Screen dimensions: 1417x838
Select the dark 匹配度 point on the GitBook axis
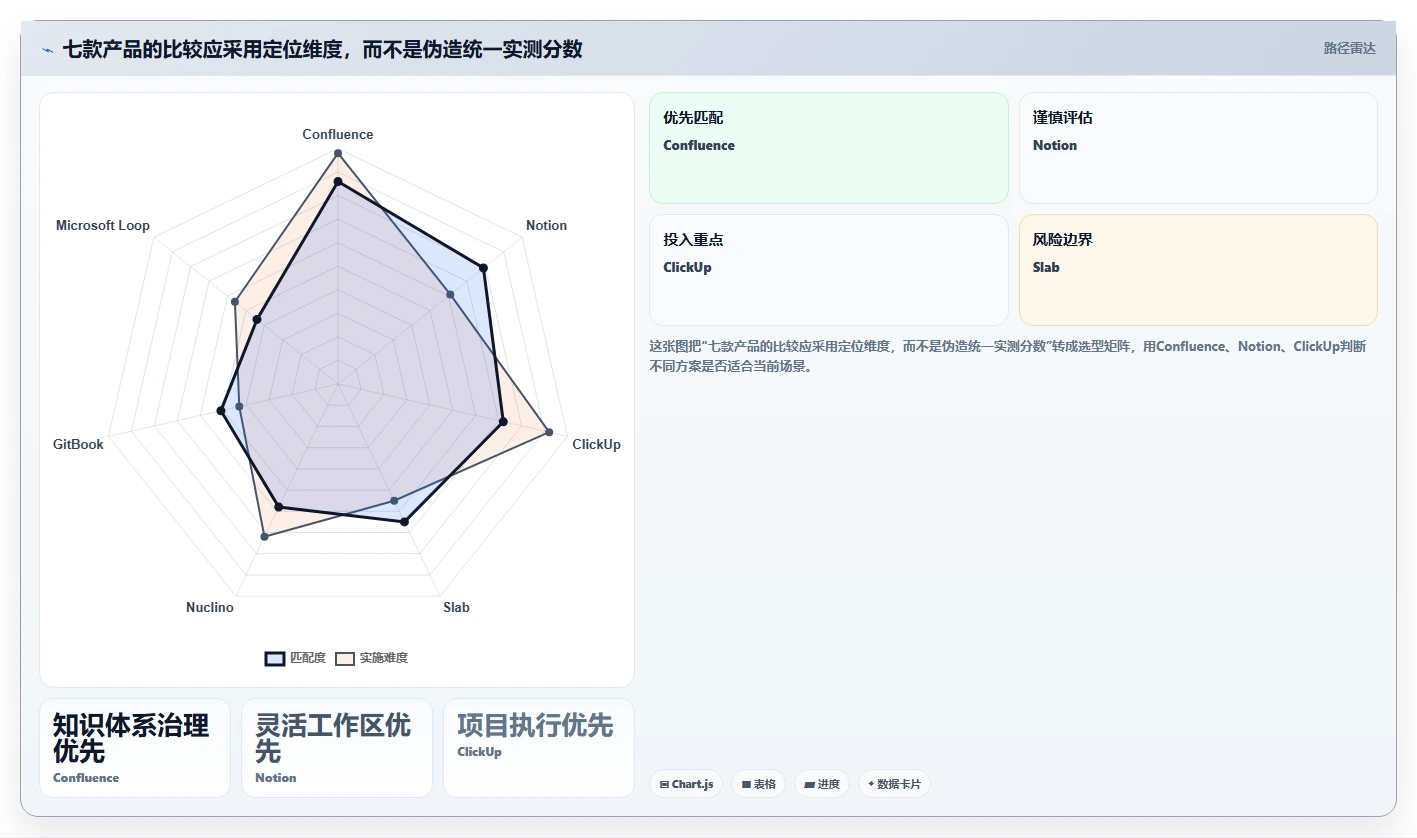point(221,410)
